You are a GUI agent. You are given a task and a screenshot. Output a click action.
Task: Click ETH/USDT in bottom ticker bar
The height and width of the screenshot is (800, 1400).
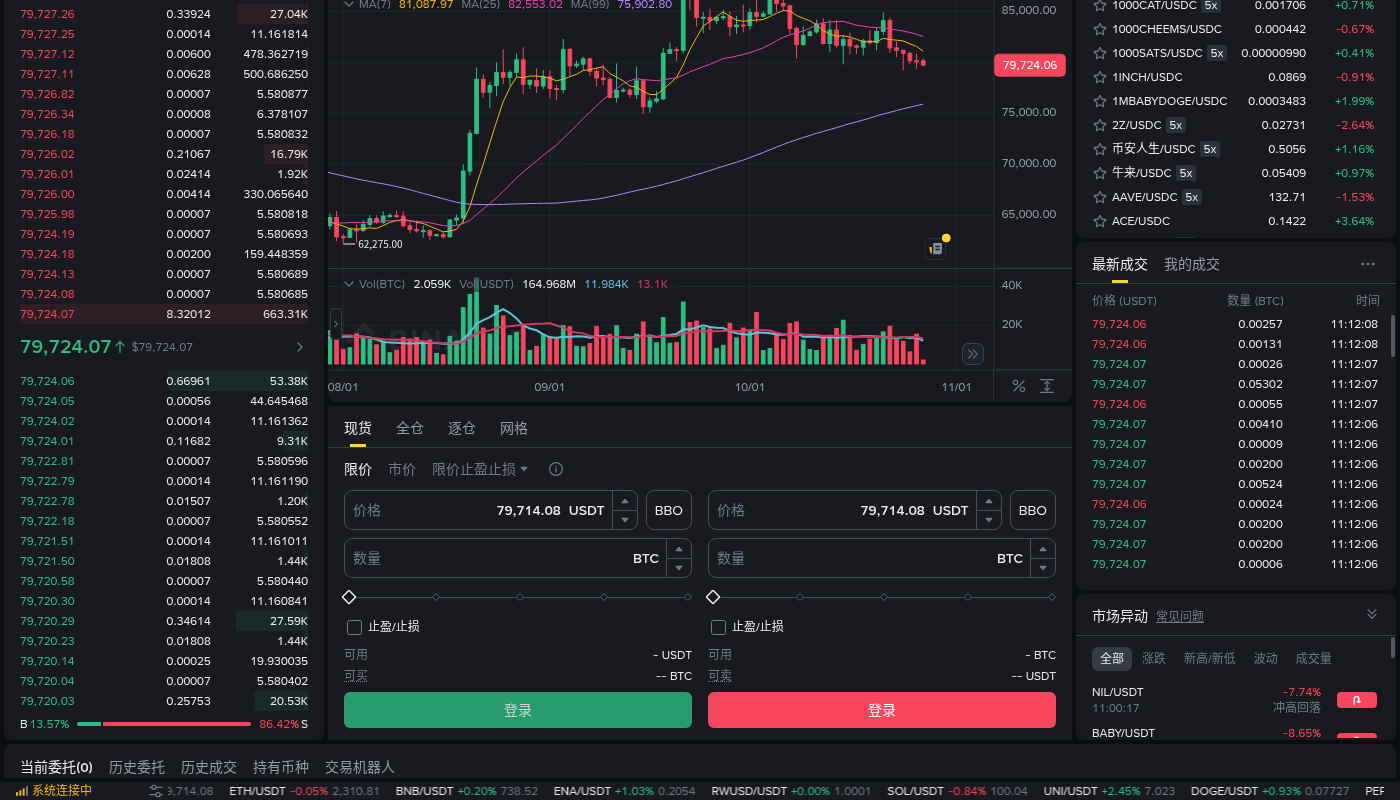tap(259, 791)
